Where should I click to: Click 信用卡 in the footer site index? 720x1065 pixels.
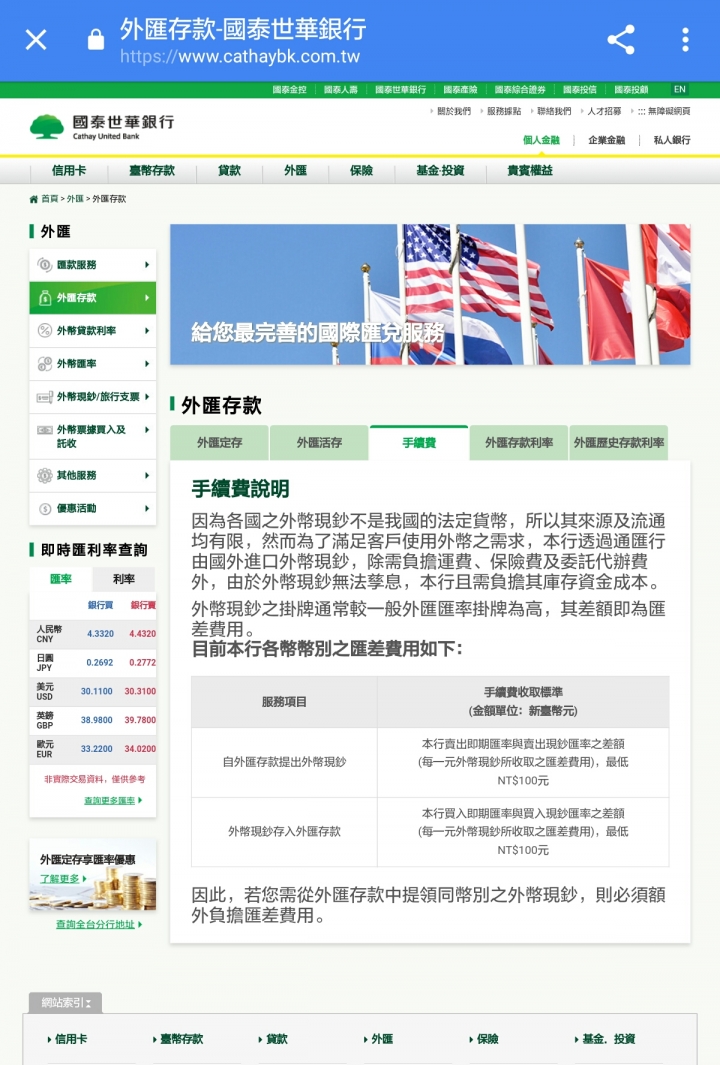click(x=70, y=1039)
